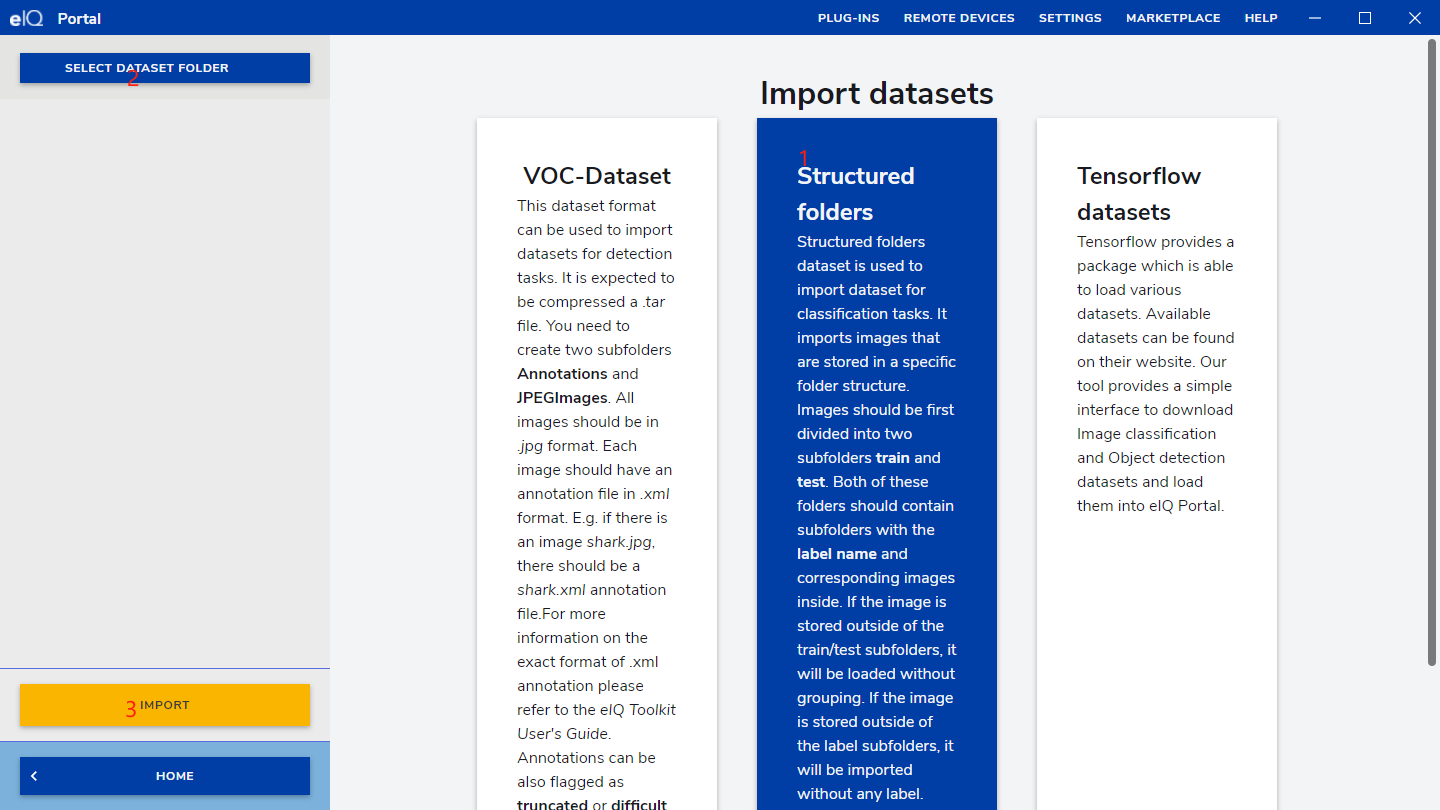Click the yellow Import button
This screenshot has width=1440, height=810.
pyautogui.click(x=165, y=705)
